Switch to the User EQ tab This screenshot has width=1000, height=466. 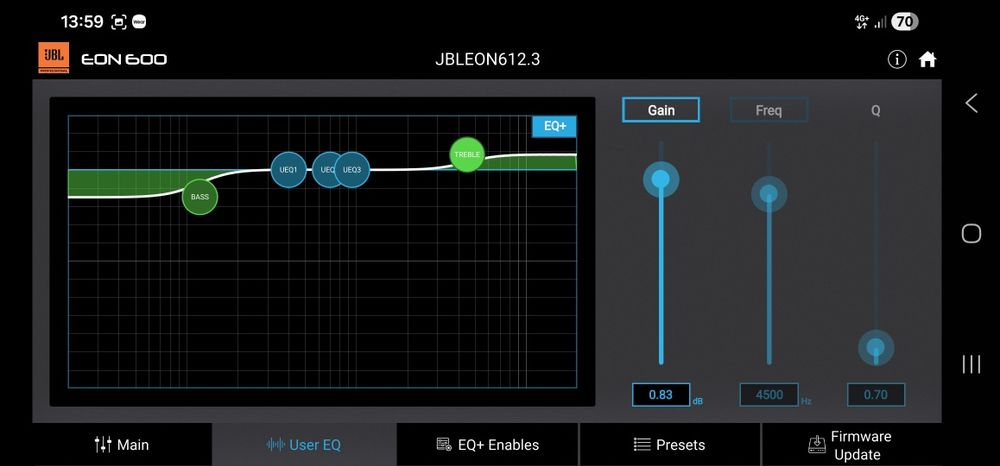[304, 444]
